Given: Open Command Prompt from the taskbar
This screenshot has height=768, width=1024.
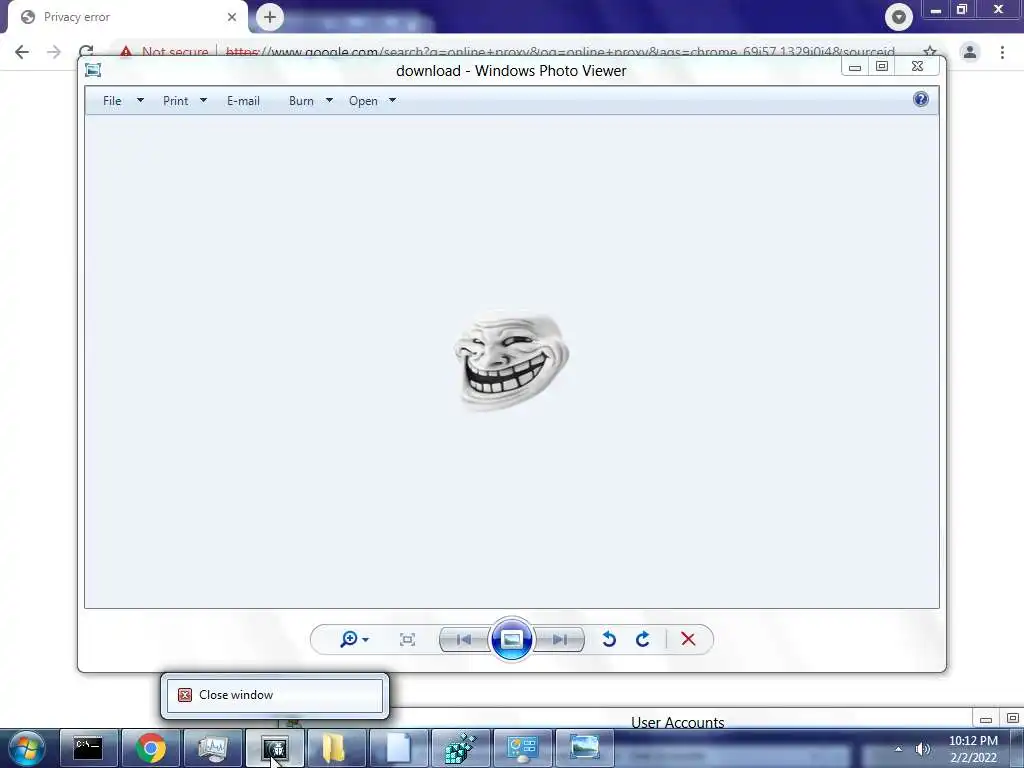Looking at the screenshot, I should [x=88, y=748].
